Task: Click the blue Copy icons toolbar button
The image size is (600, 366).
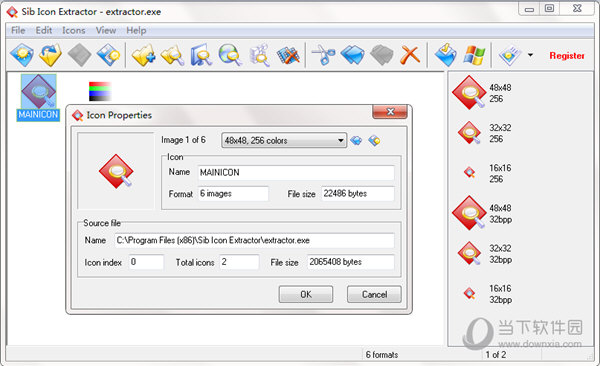Action: tap(352, 55)
